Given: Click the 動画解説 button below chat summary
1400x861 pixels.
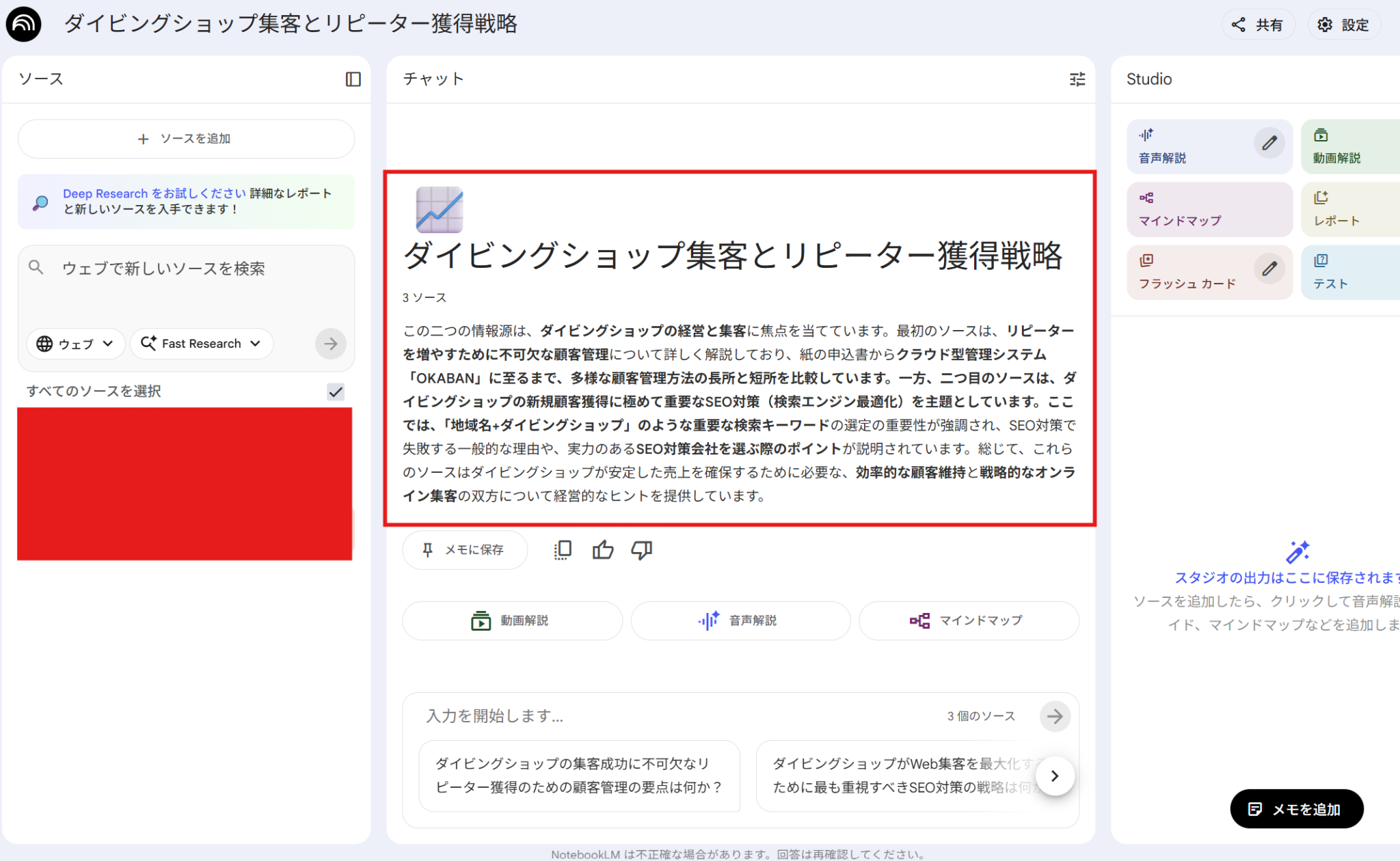Looking at the screenshot, I should [512, 620].
